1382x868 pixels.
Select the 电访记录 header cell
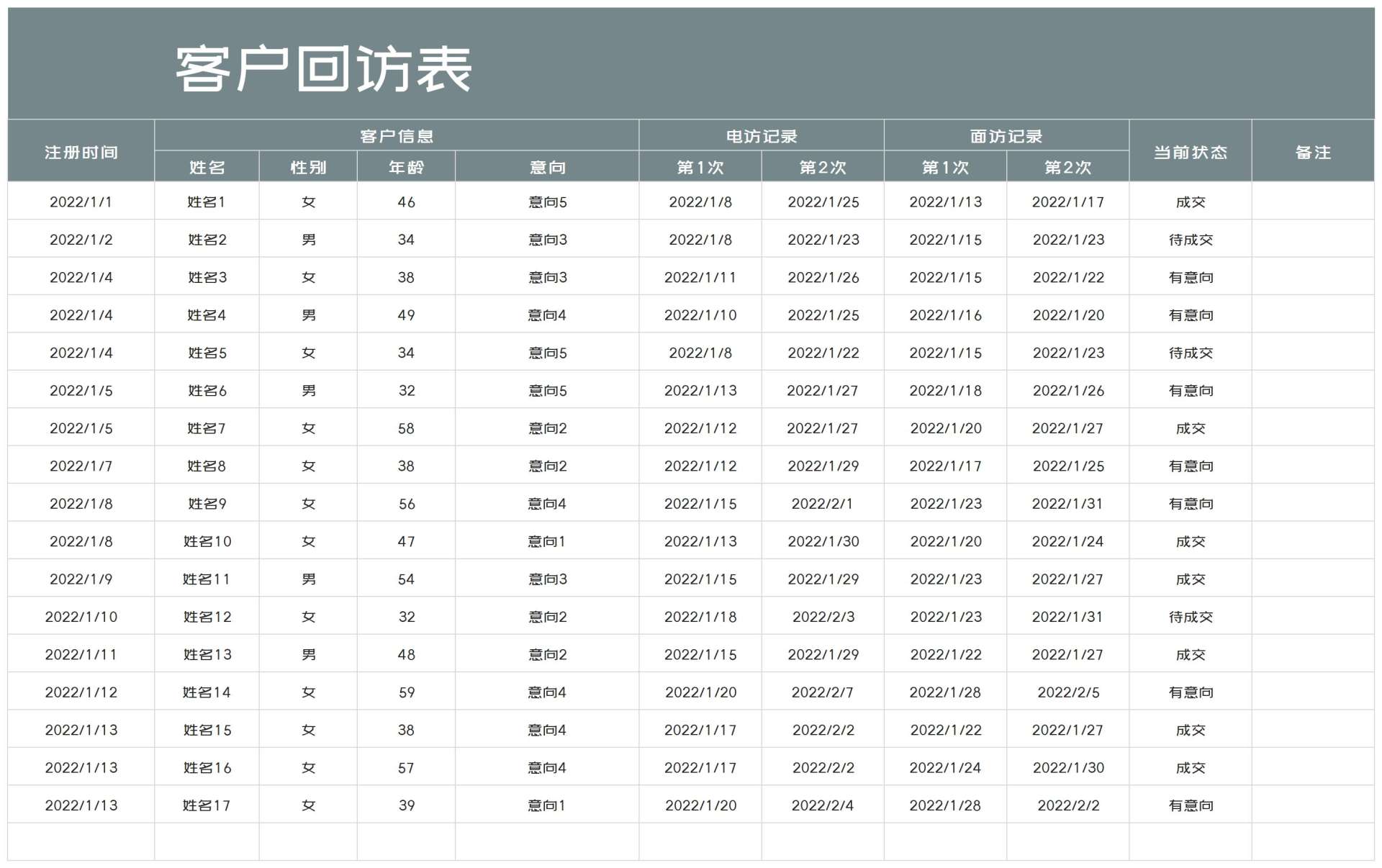coord(762,136)
